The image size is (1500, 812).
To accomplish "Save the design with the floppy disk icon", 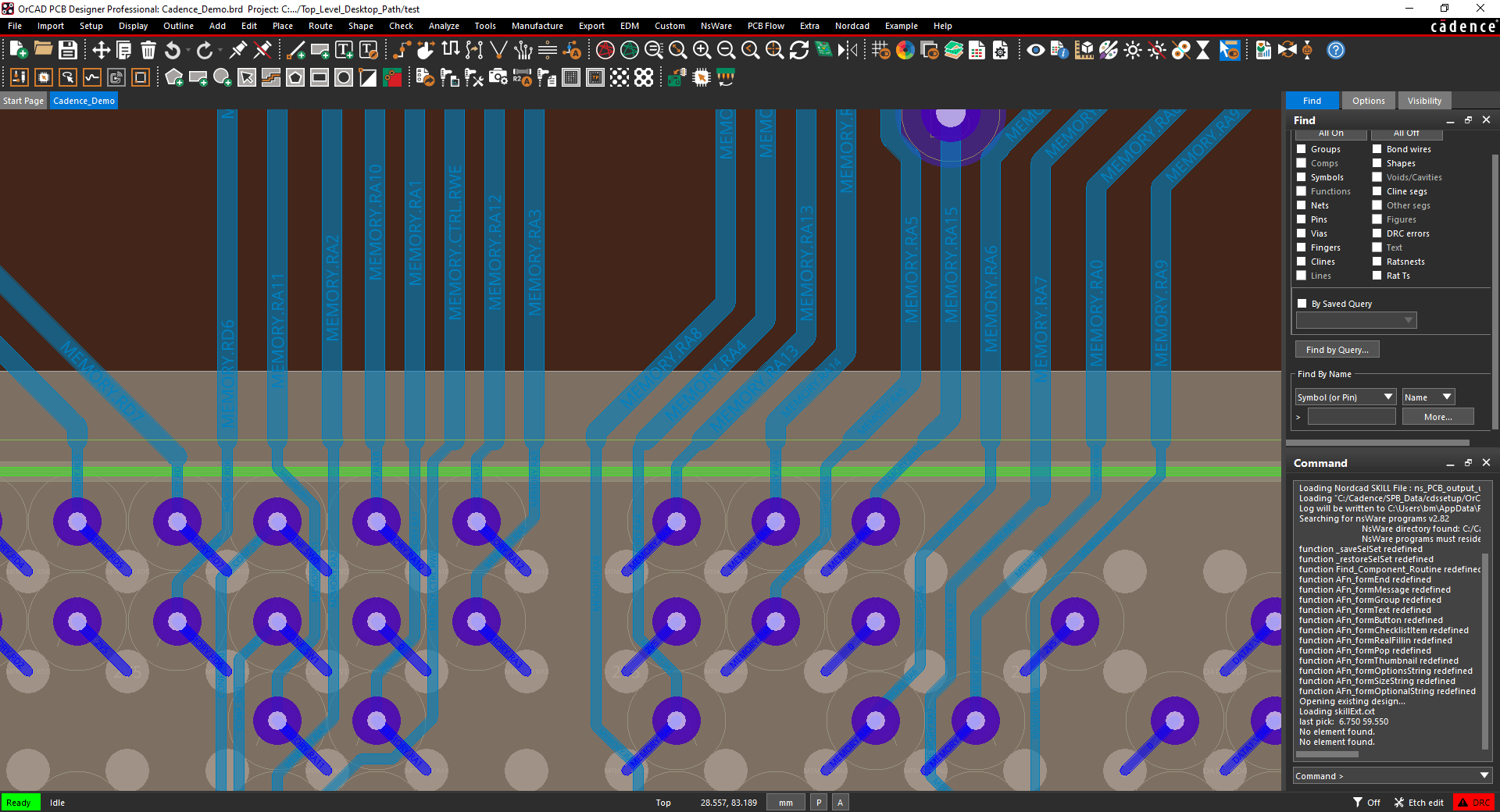I will coord(68,50).
